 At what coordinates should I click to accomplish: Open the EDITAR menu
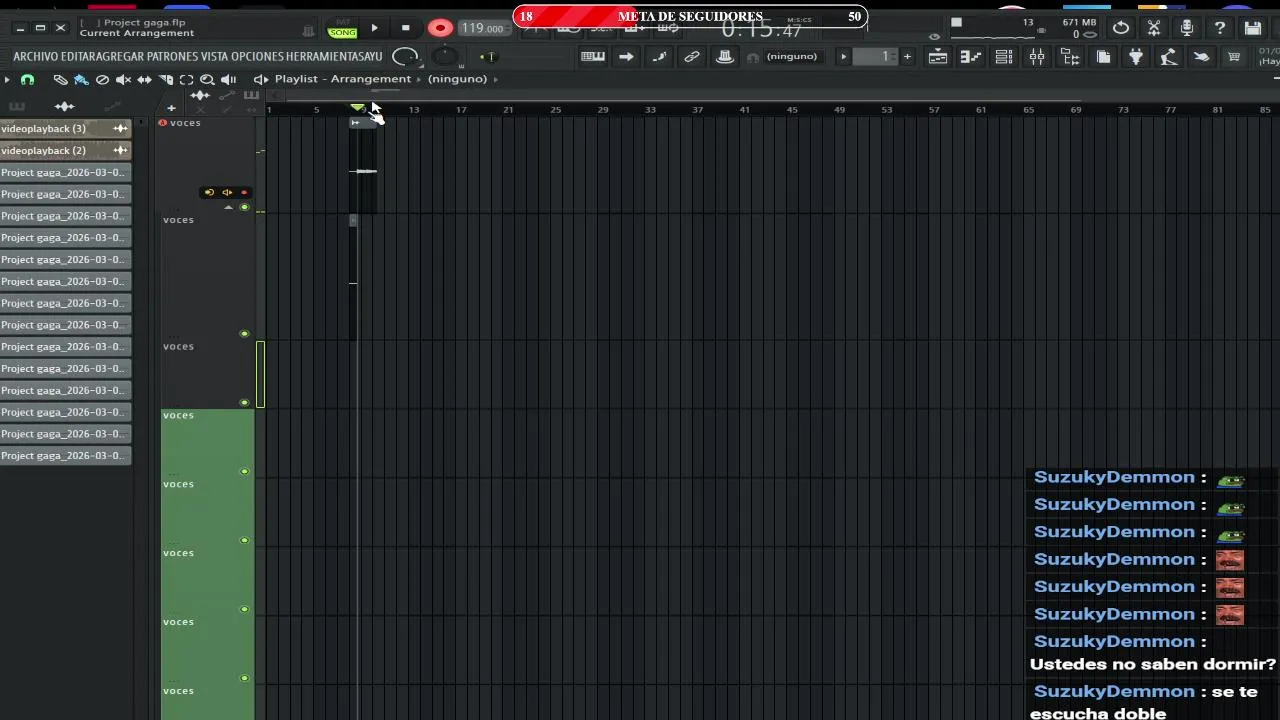tap(77, 57)
